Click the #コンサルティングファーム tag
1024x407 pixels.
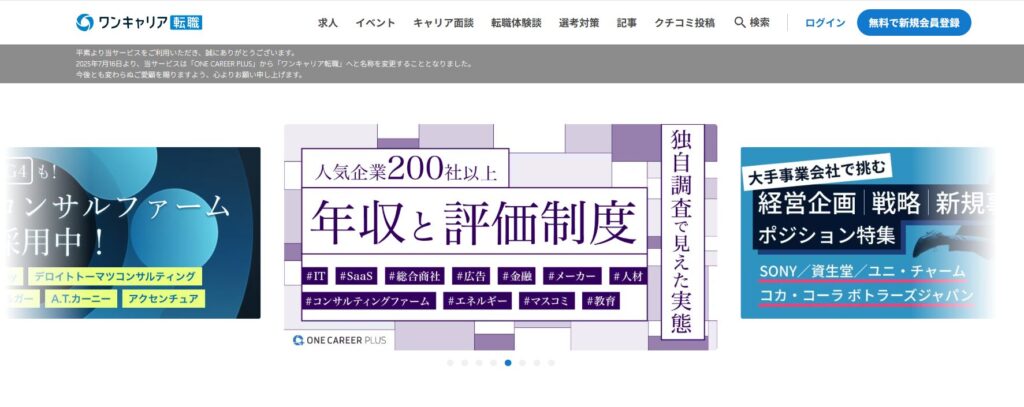[x=369, y=301]
